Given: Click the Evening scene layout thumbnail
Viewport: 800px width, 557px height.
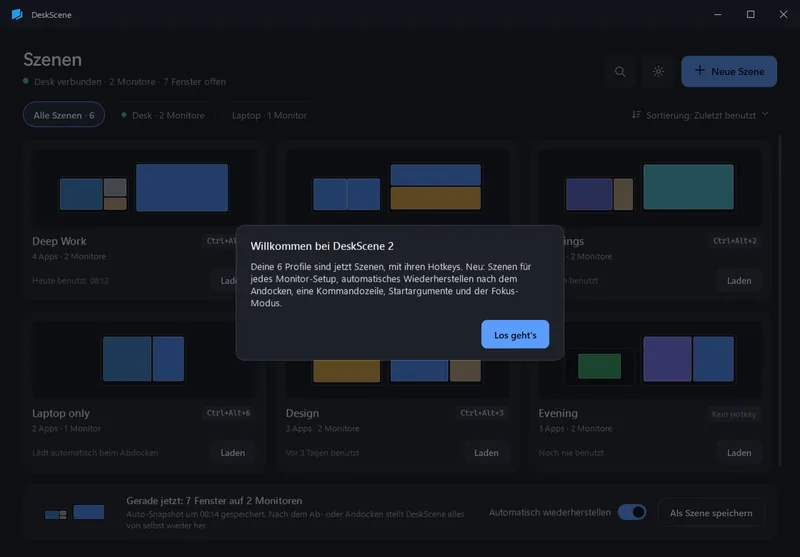Looking at the screenshot, I should pos(650,359).
